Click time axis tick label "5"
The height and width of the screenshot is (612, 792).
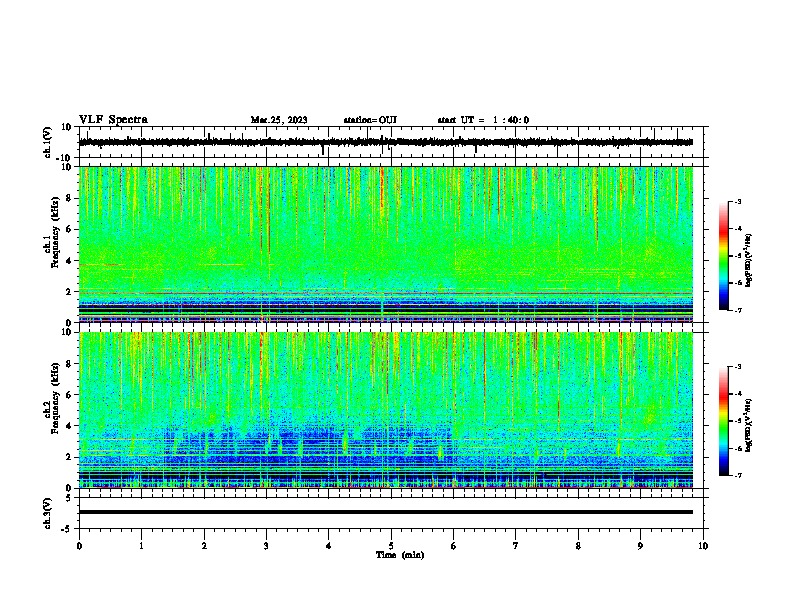pos(391,546)
